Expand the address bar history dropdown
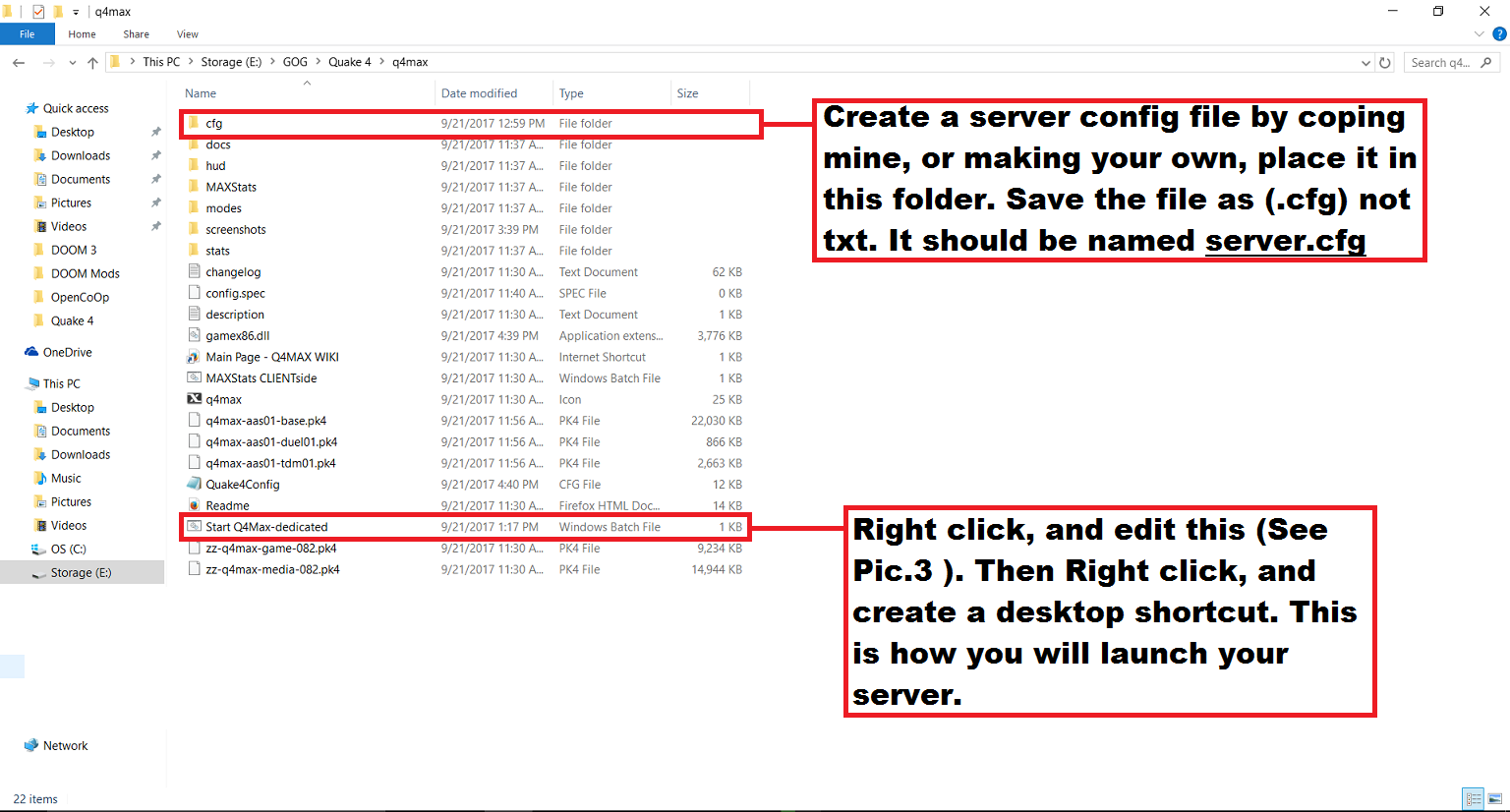Viewport: 1510px width, 812px height. 1365,62
